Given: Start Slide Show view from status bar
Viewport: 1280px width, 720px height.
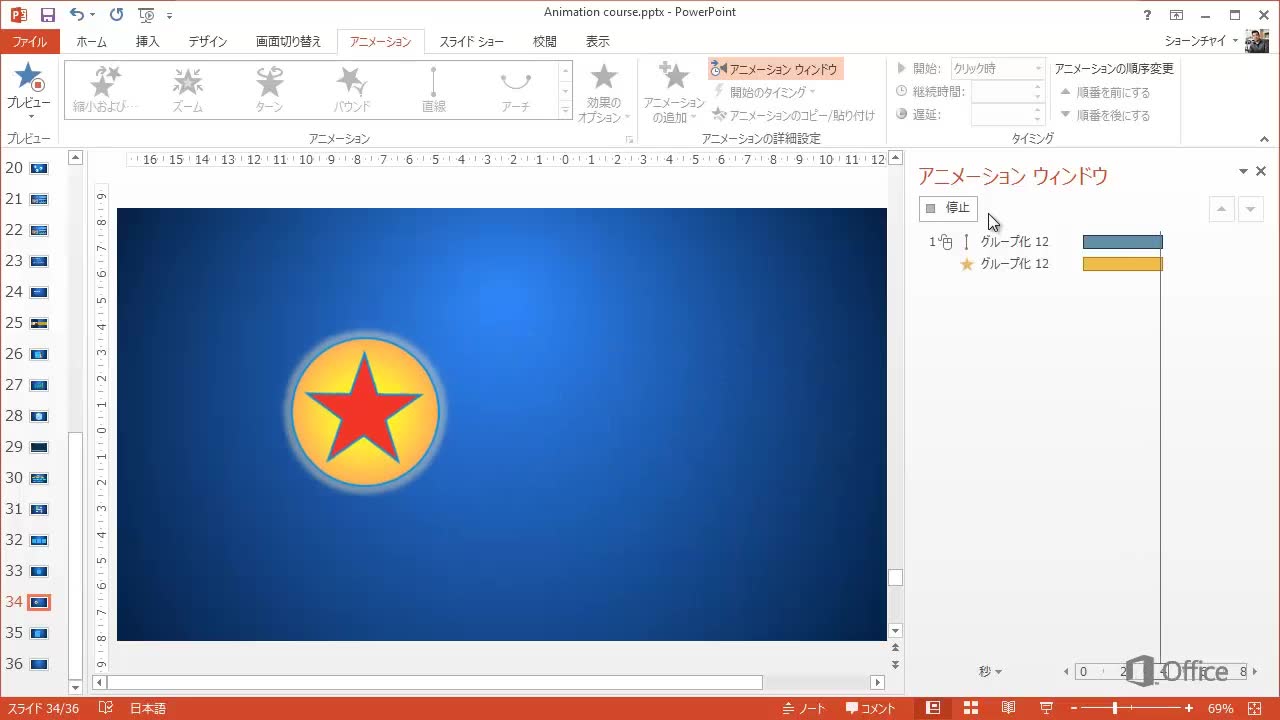Looking at the screenshot, I should [1046, 708].
